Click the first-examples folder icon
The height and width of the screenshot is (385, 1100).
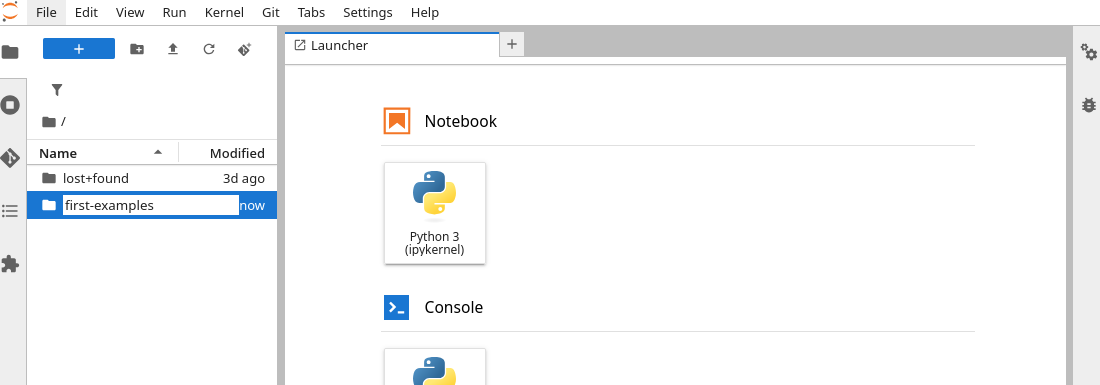(x=48, y=205)
